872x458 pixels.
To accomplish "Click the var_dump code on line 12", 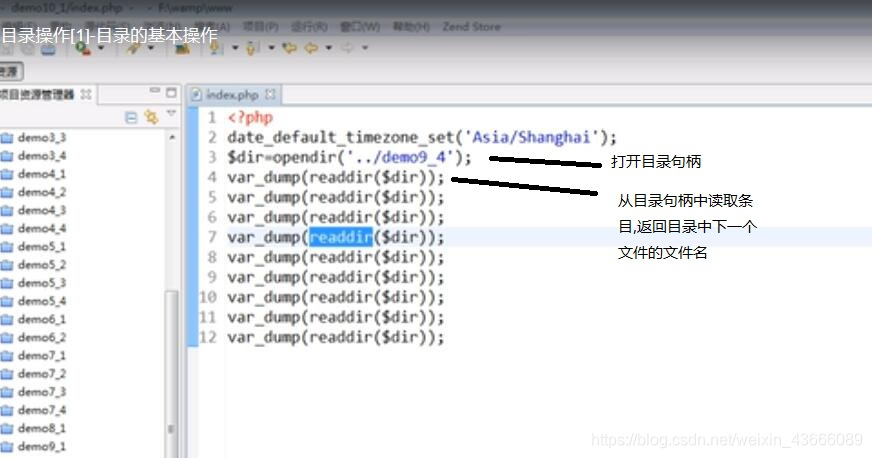I will click(x=335, y=337).
